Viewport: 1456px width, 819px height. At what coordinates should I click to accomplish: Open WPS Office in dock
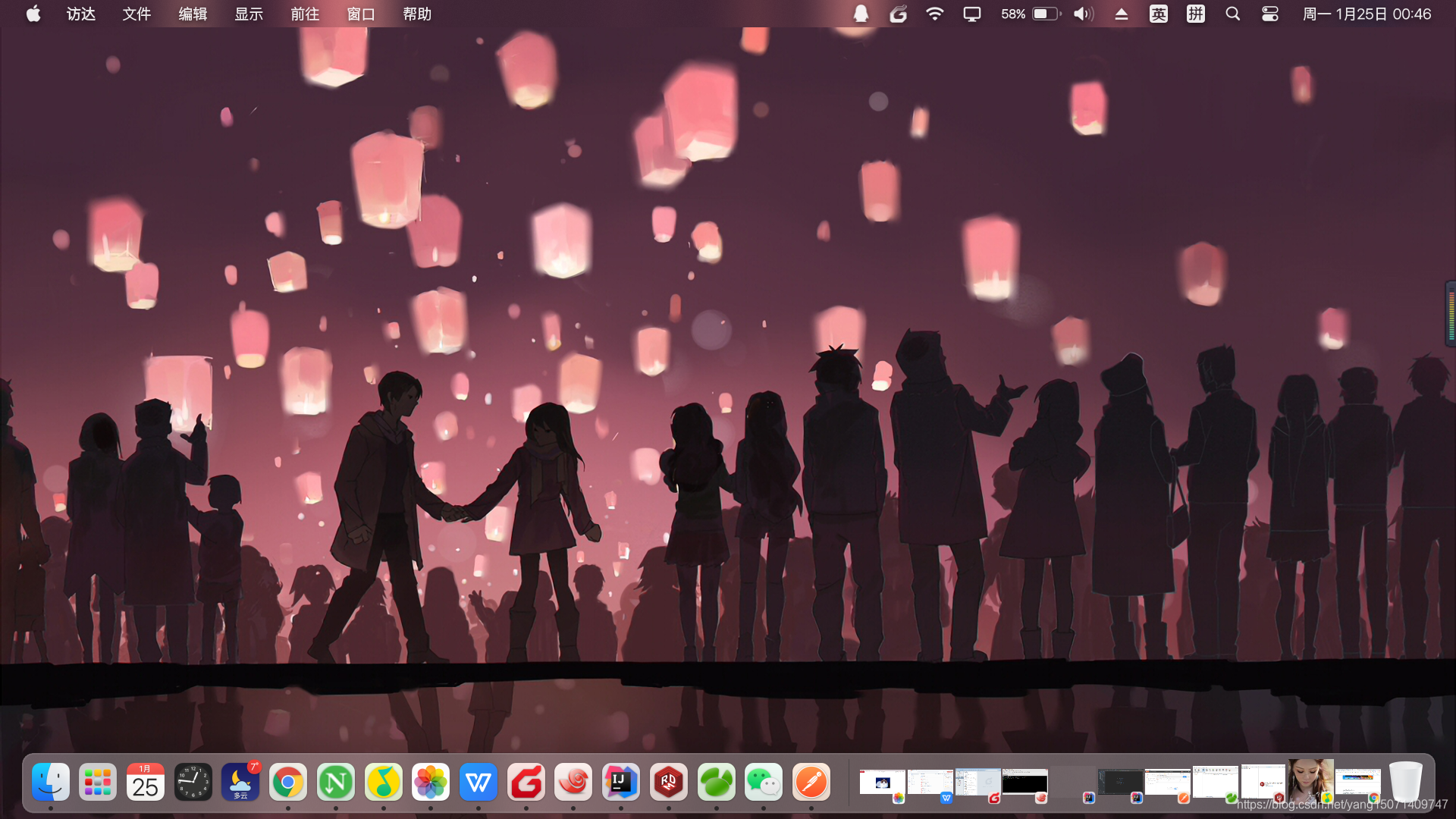(479, 782)
